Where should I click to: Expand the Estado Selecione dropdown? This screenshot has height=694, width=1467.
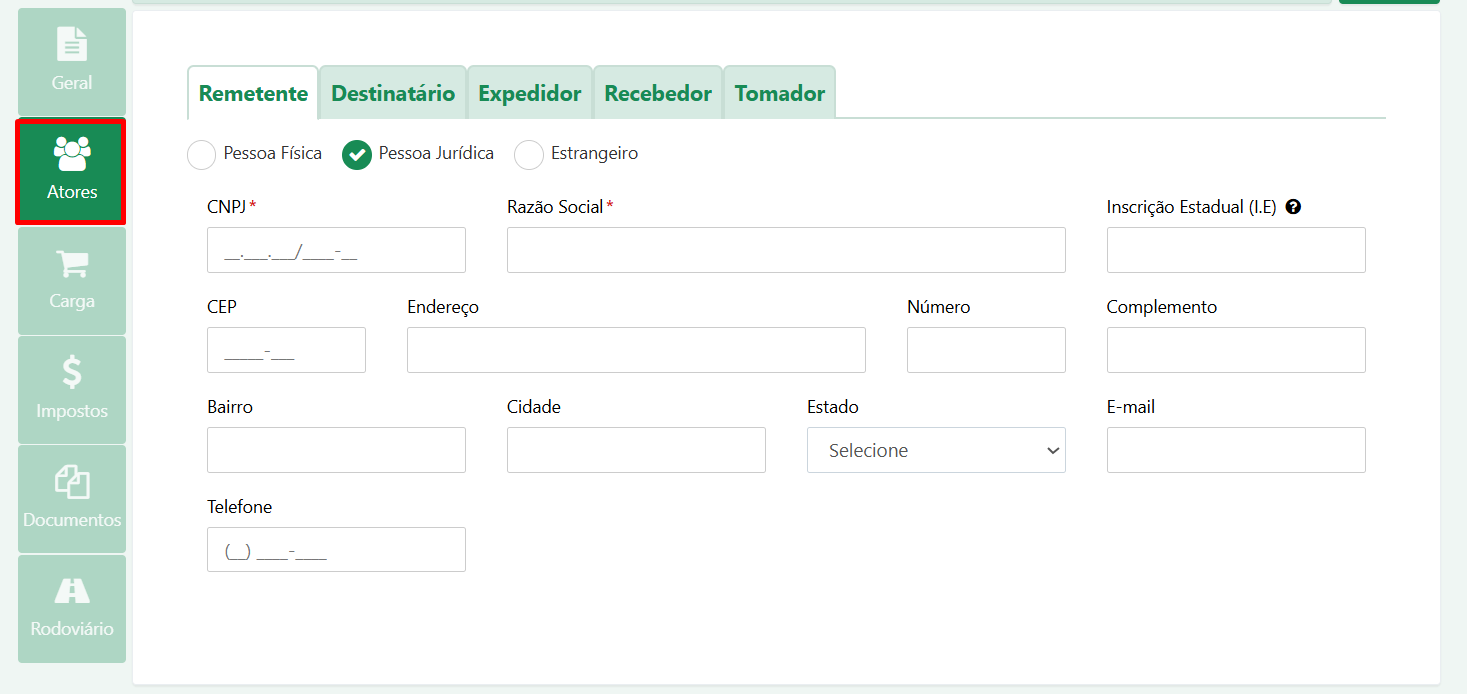pyautogui.click(x=936, y=450)
